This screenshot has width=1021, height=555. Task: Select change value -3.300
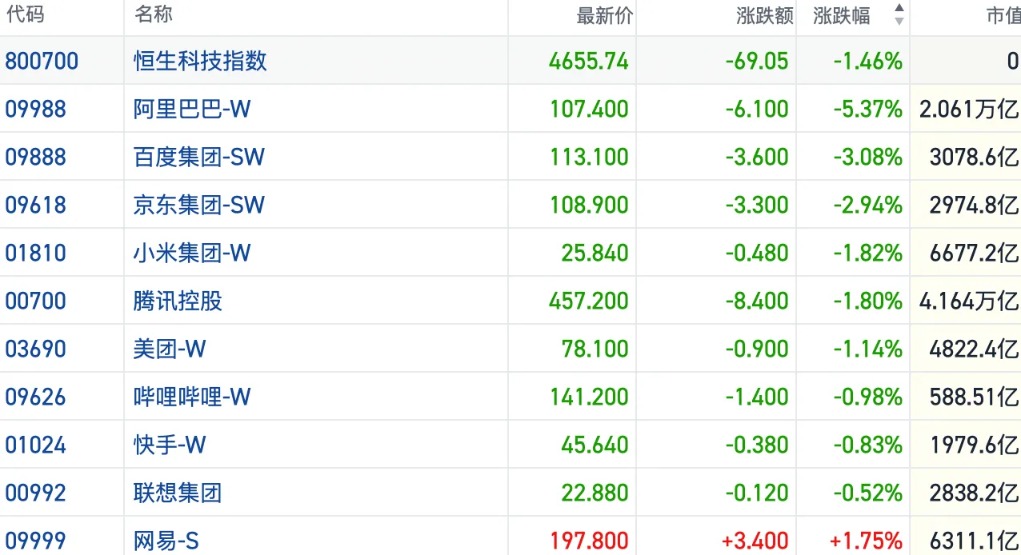pyautogui.click(x=757, y=205)
